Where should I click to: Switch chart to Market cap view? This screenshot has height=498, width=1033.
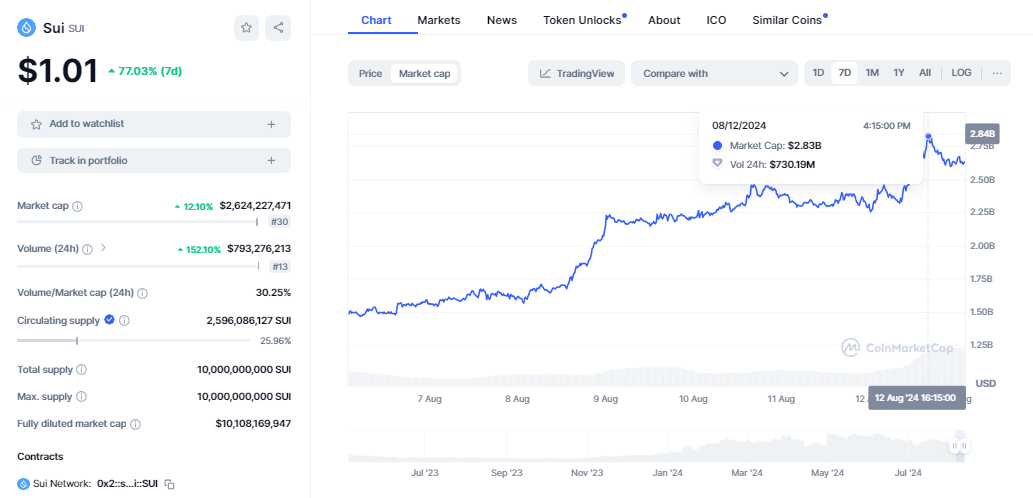tap(425, 73)
